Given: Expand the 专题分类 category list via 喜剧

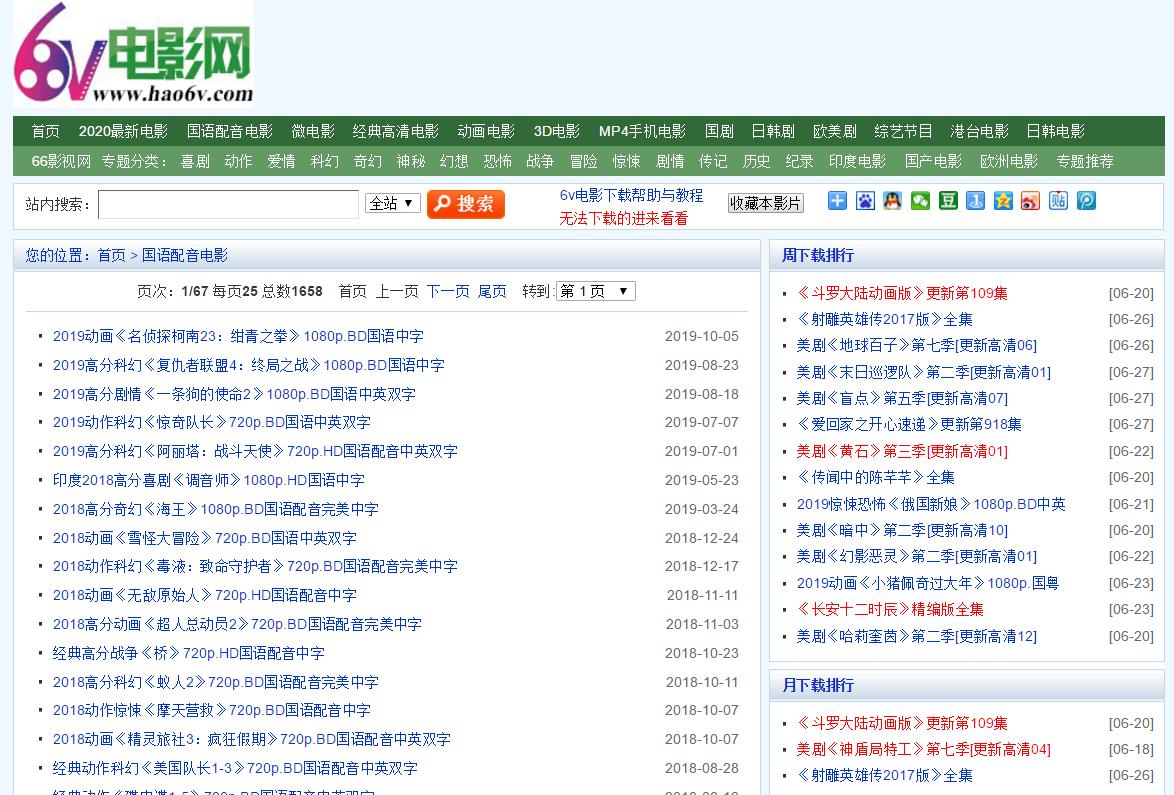Looking at the screenshot, I should (x=194, y=161).
